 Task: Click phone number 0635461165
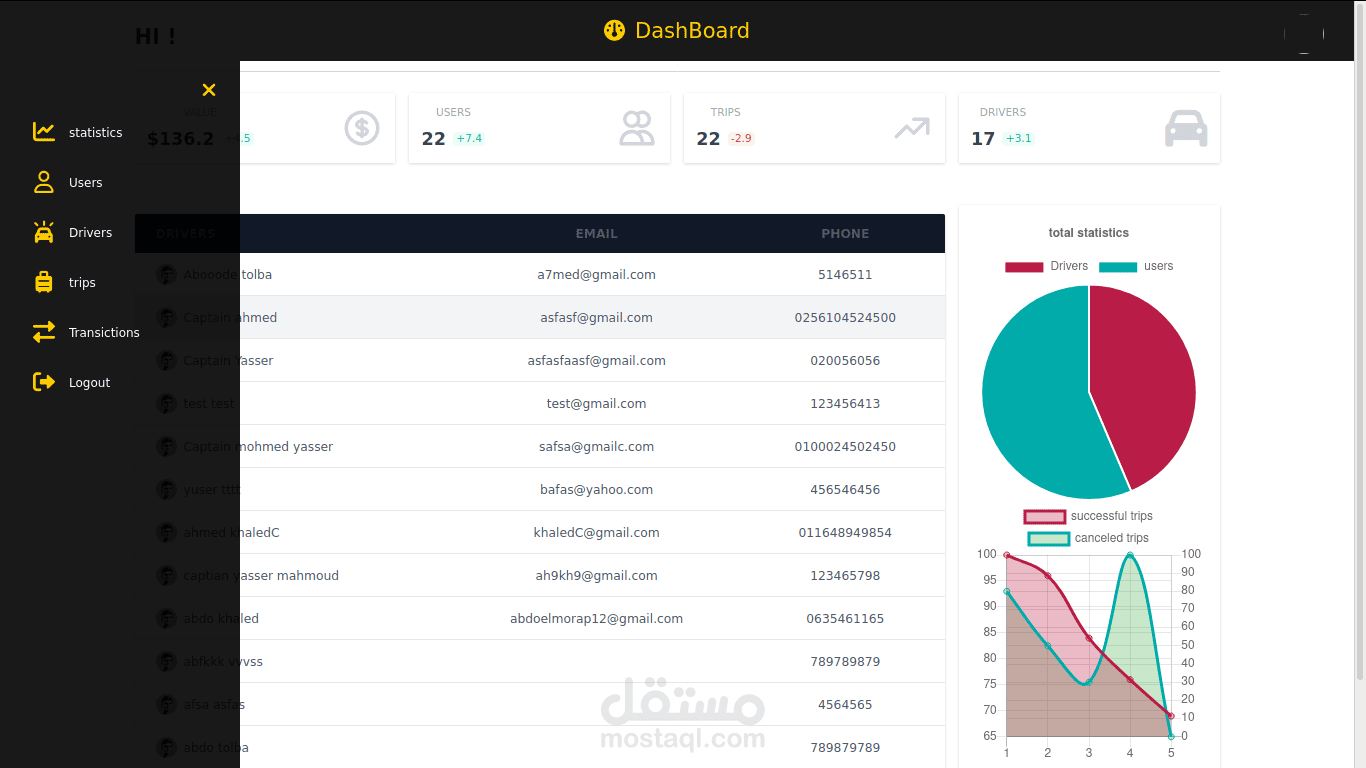click(845, 619)
